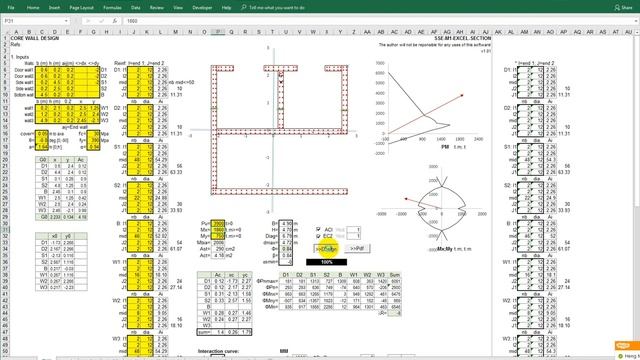Click the orange notification badge at bottom right
The image size is (640, 360).
[627, 346]
